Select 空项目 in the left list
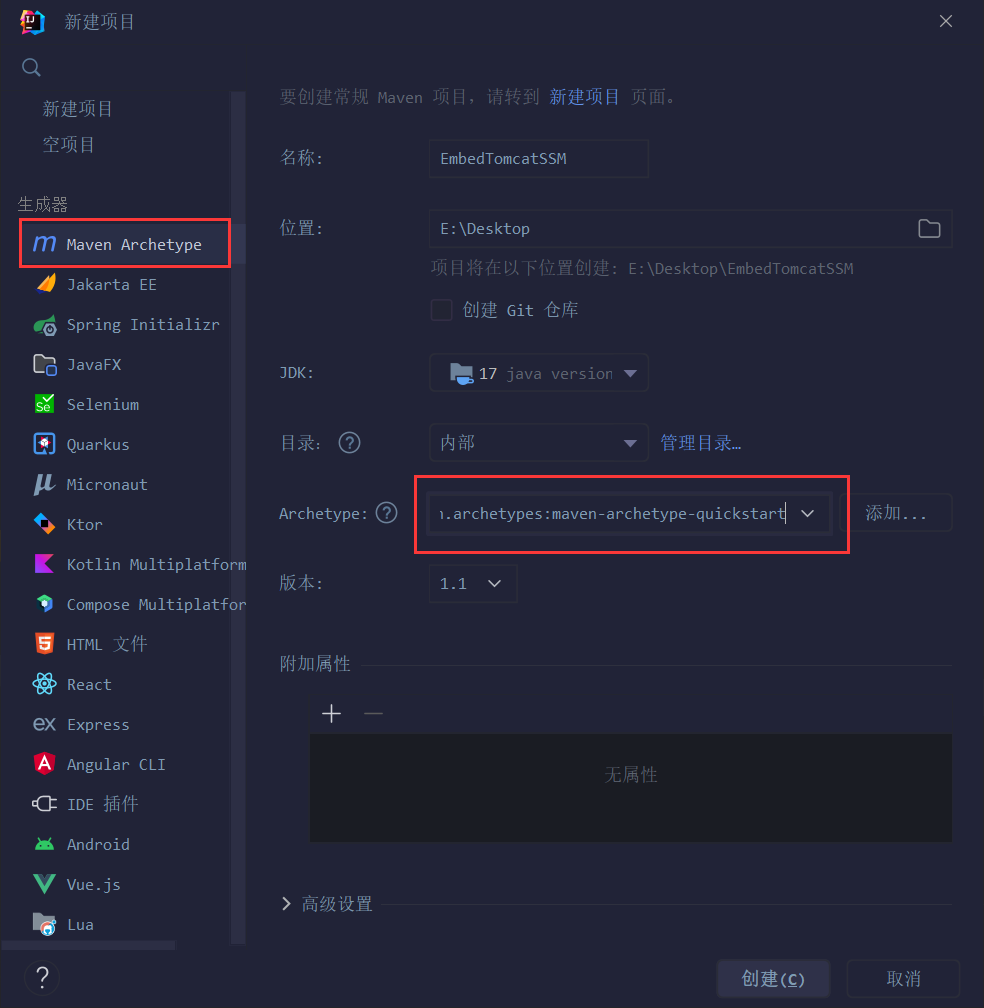Viewport: 984px width, 1008px height. [x=69, y=145]
